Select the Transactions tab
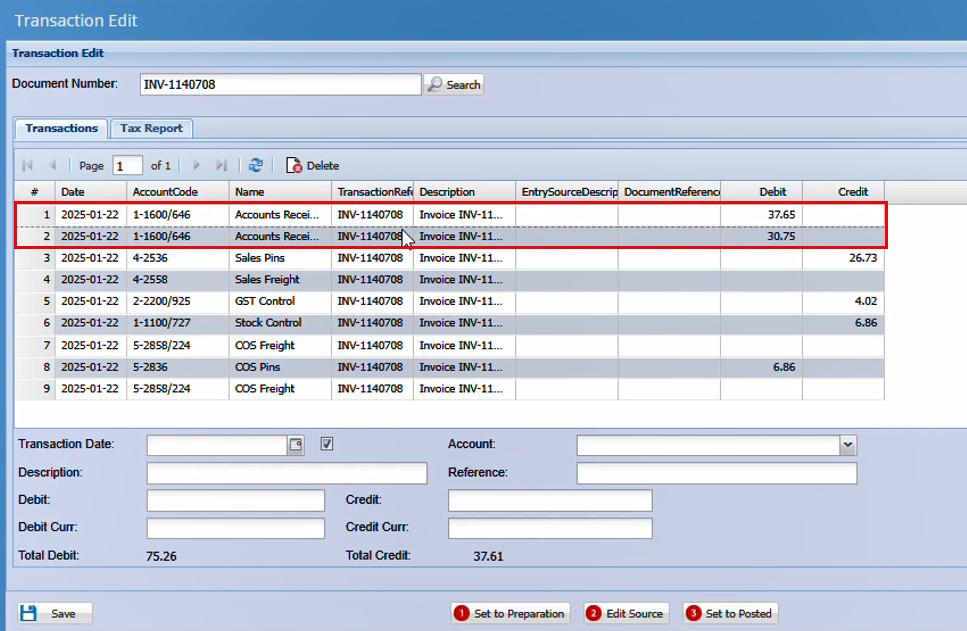 61,128
